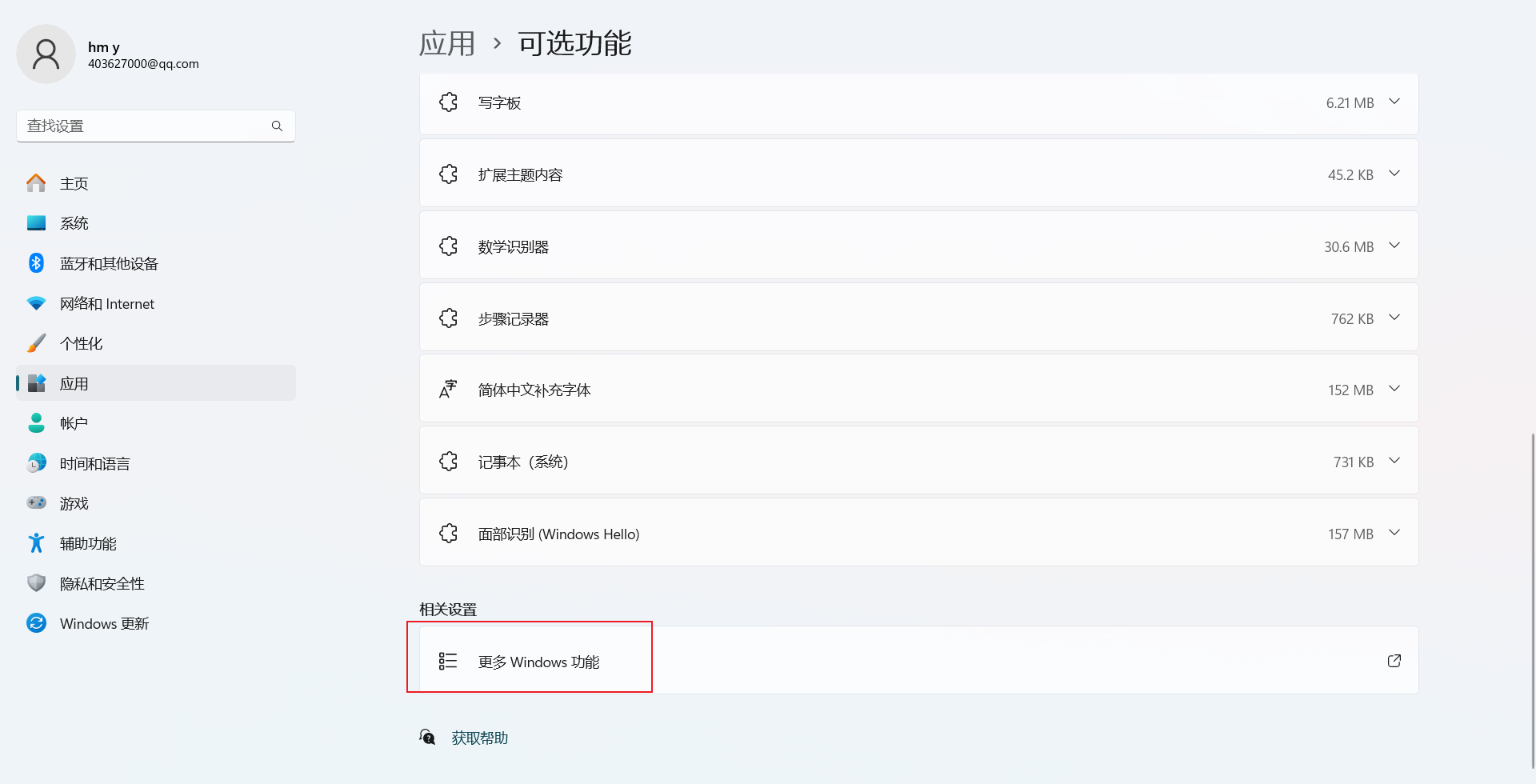Expand the 写字板 feature entry
Viewport: 1536px width, 784px height.
point(1394,102)
